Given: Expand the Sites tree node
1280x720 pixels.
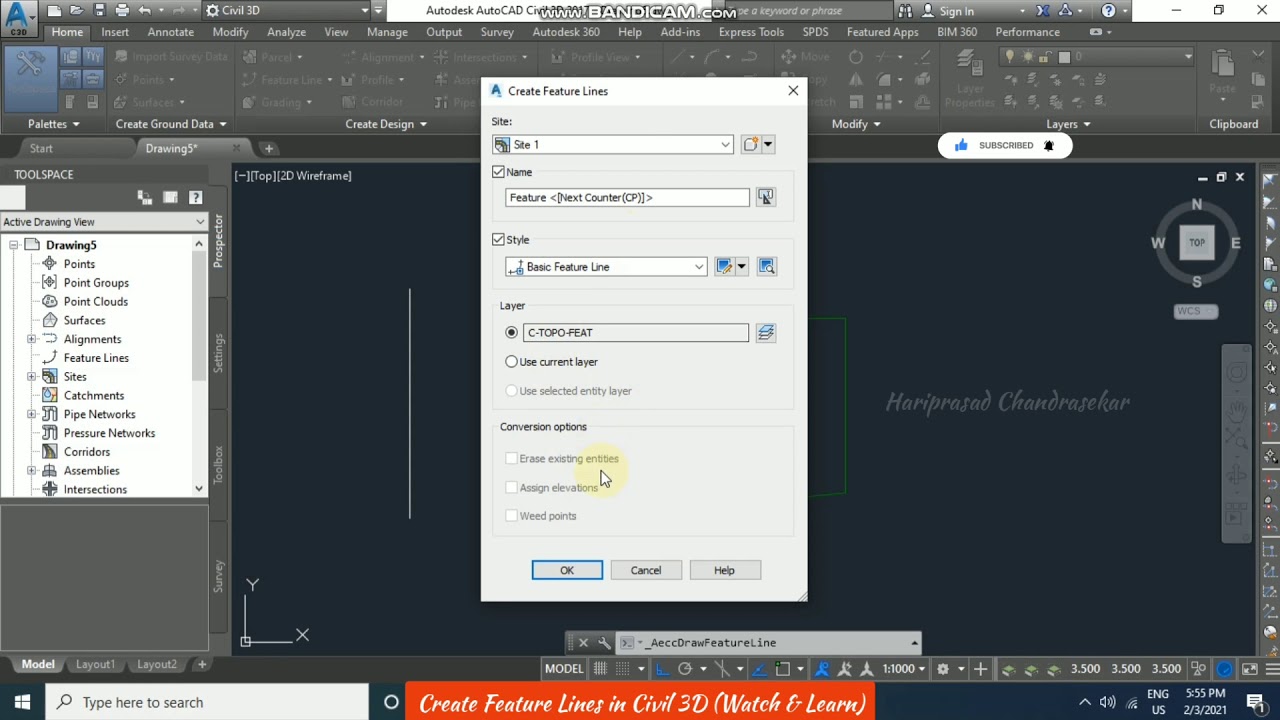Looking at the screenshot, I should [x=31, y=377].
